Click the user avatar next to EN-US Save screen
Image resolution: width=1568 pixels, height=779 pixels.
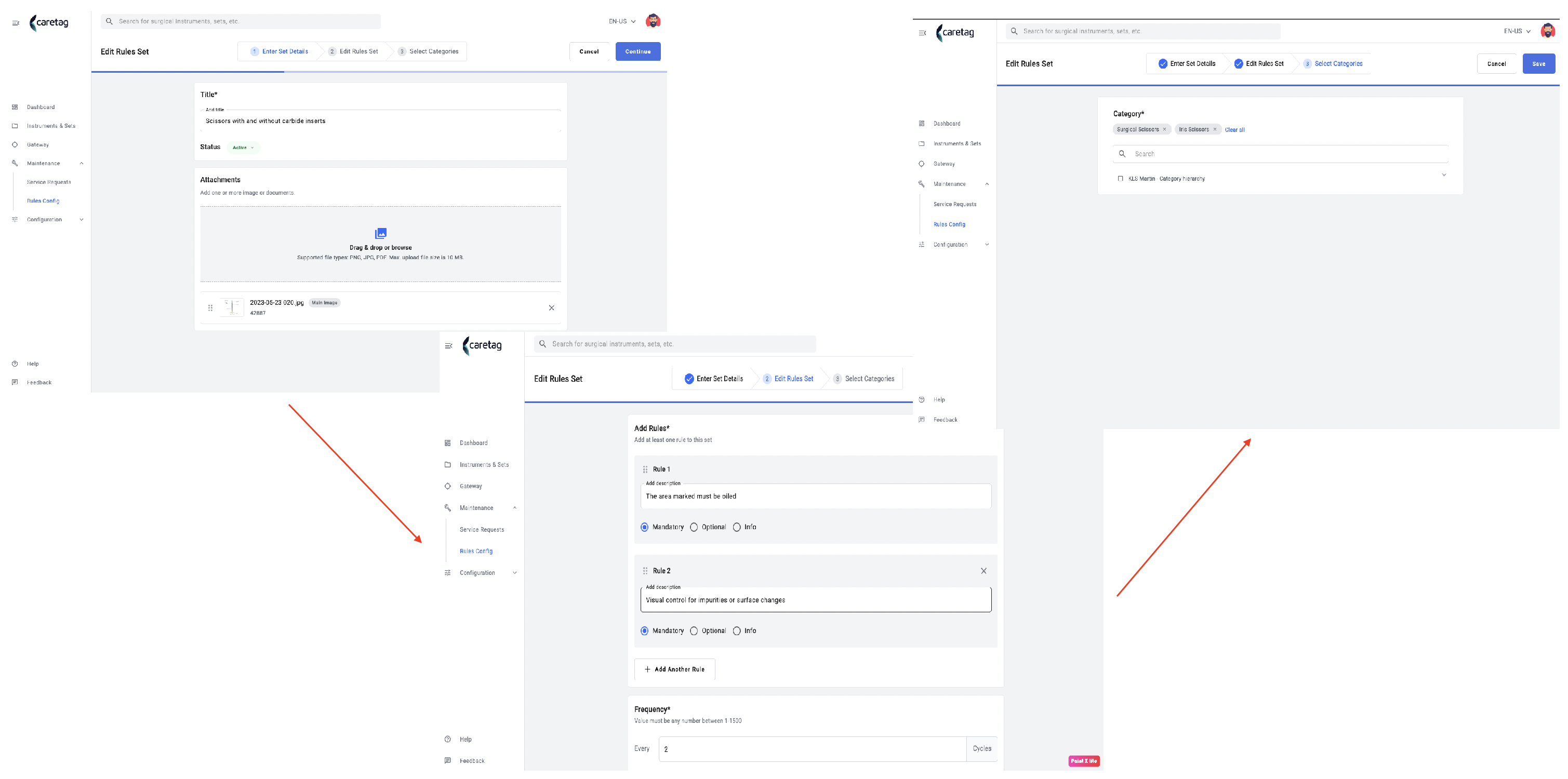[x=1547, y=31]
